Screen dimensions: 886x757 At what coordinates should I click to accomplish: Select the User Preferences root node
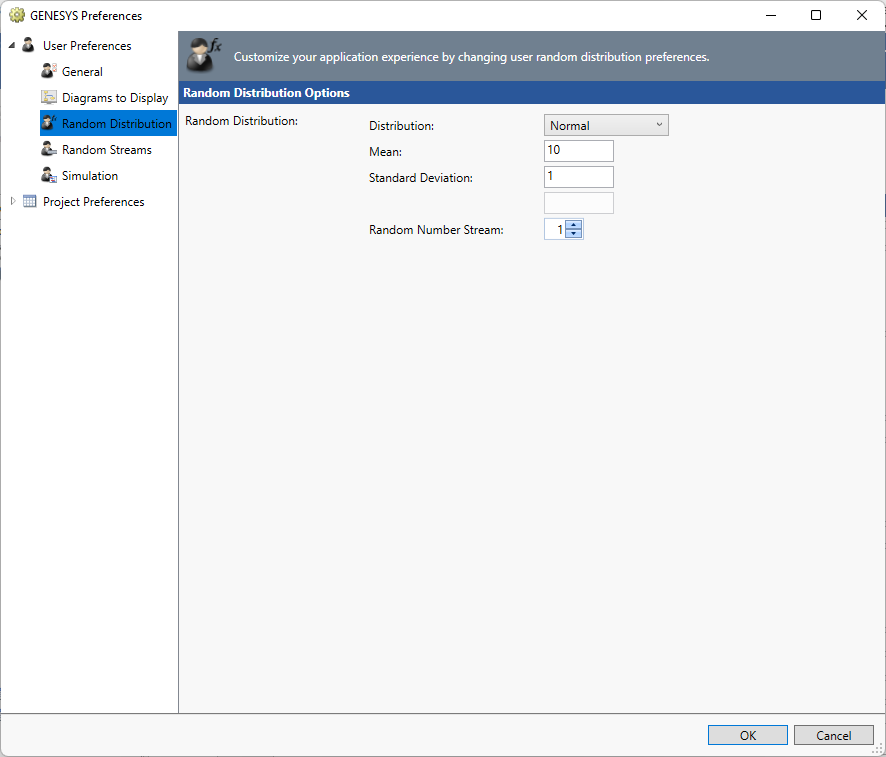tap(87, 46)
